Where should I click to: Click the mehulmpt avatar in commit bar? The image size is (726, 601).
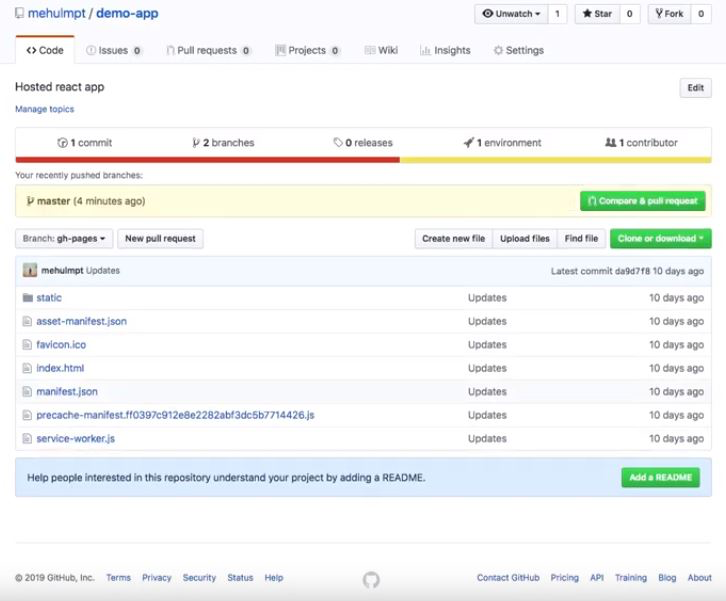30,270
